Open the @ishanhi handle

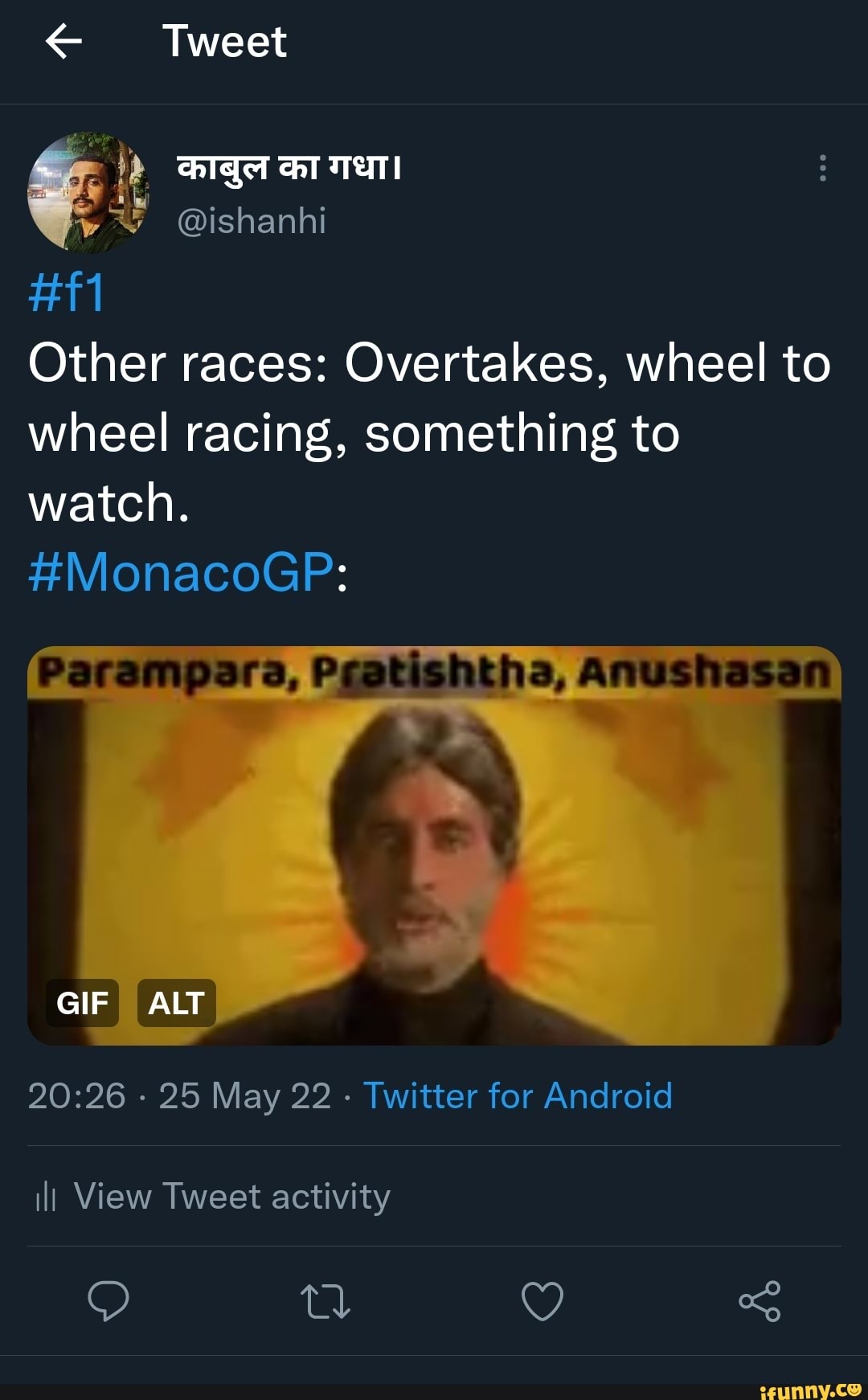pos(251,220)
